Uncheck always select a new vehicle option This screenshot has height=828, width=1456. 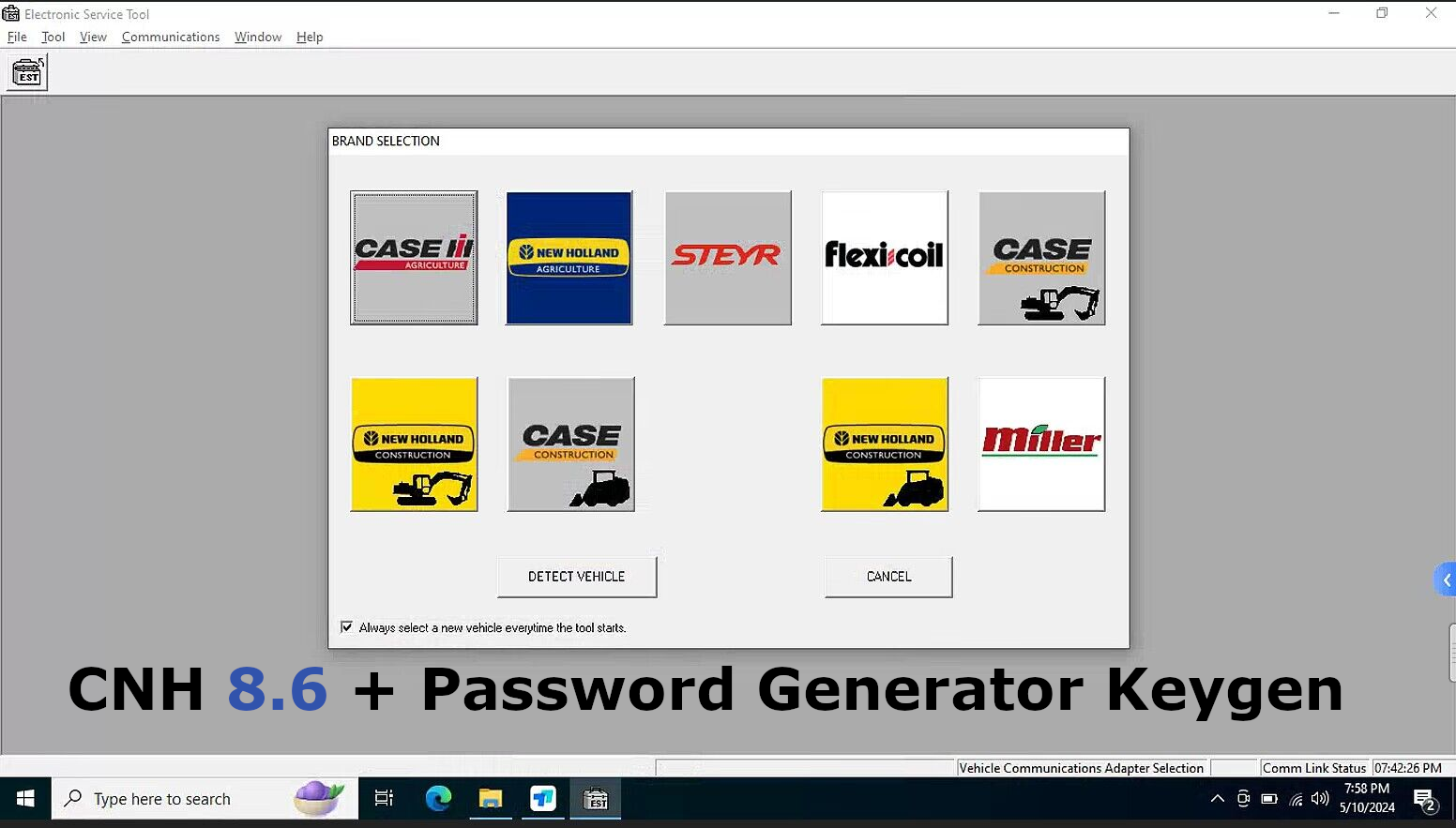point(346,626)
